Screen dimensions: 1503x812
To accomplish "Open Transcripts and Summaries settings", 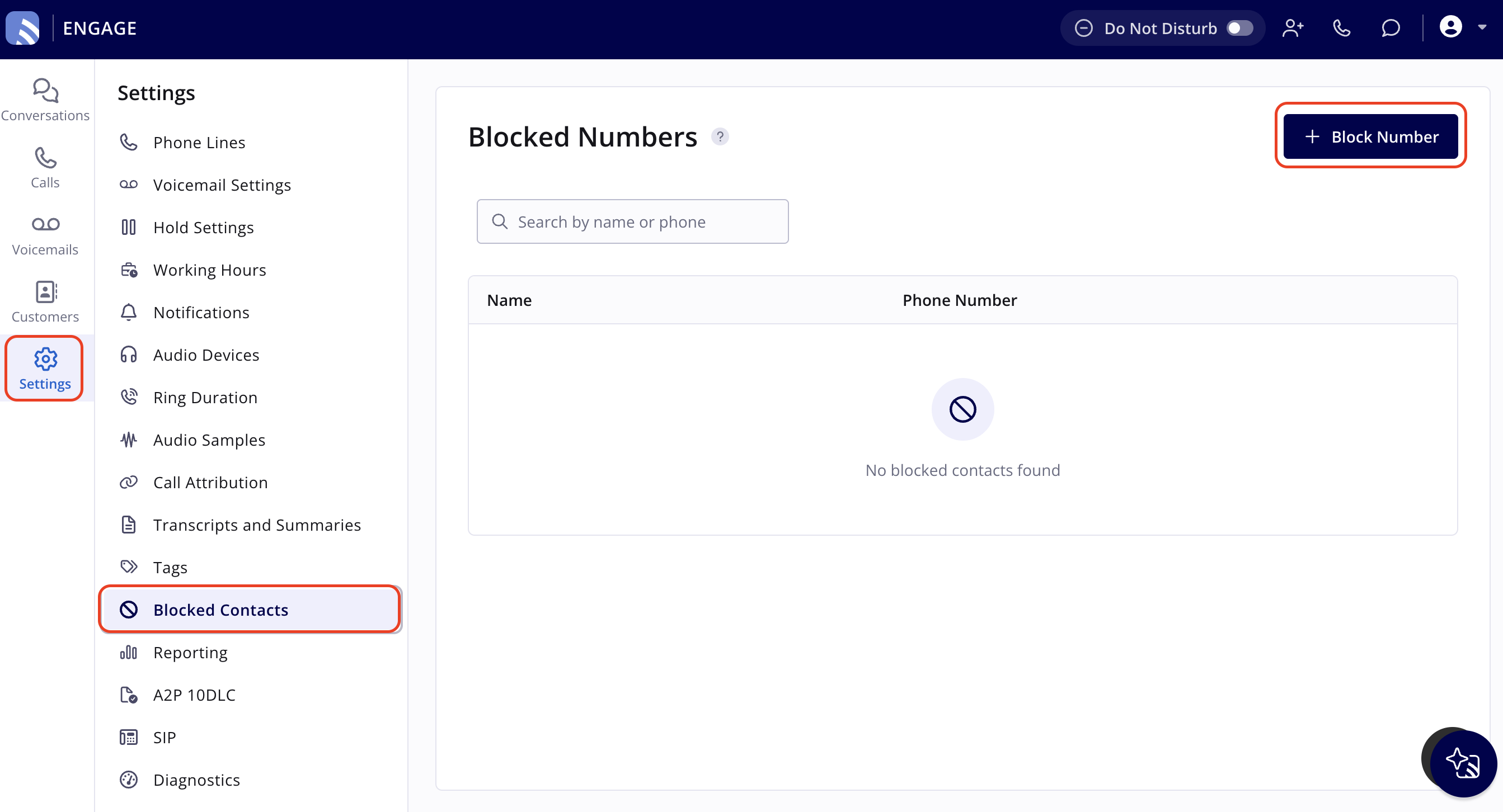I will [251, 525].
